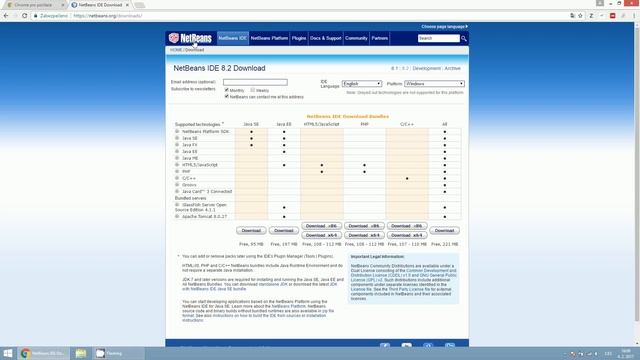The height and width of the screenshot is (360, 640).
Task: Click info icon next to Java Card 3 Connected
Action: tap(177, 191)
